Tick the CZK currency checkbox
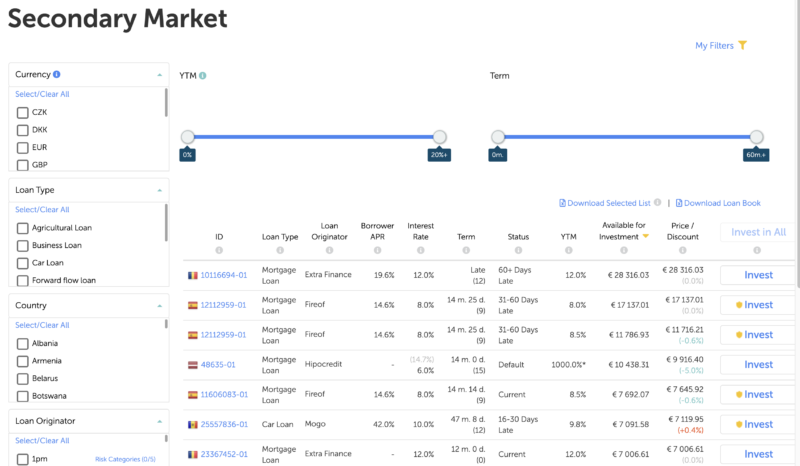Screen dimensions: 800x466 pos(22,113)
